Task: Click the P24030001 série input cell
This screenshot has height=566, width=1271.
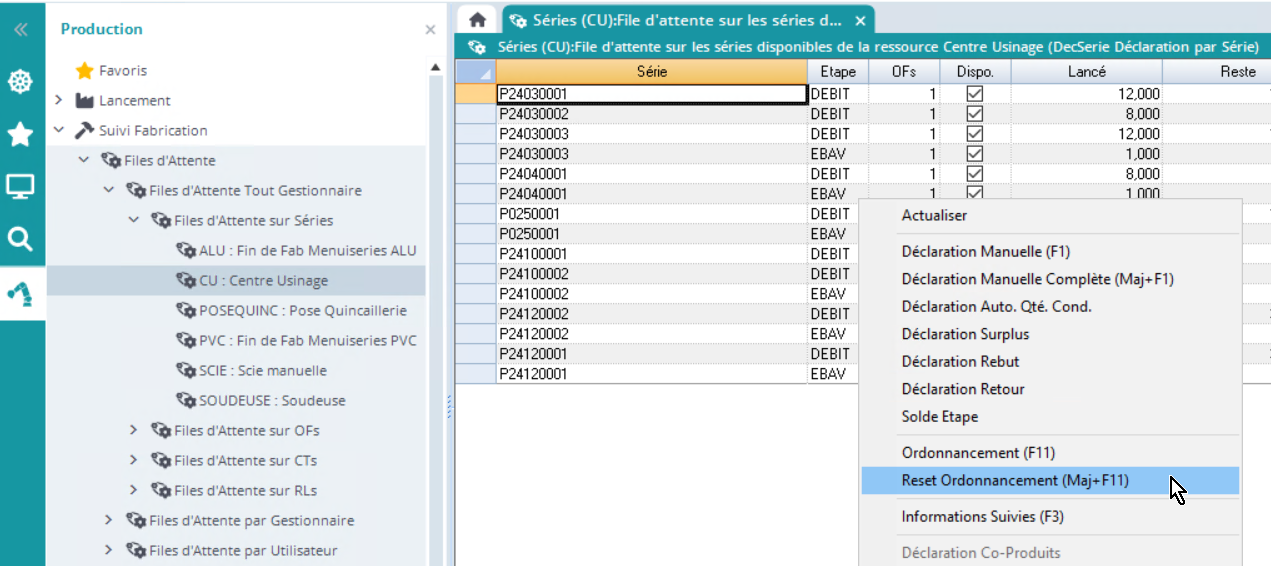Action: tap(651, 94)
